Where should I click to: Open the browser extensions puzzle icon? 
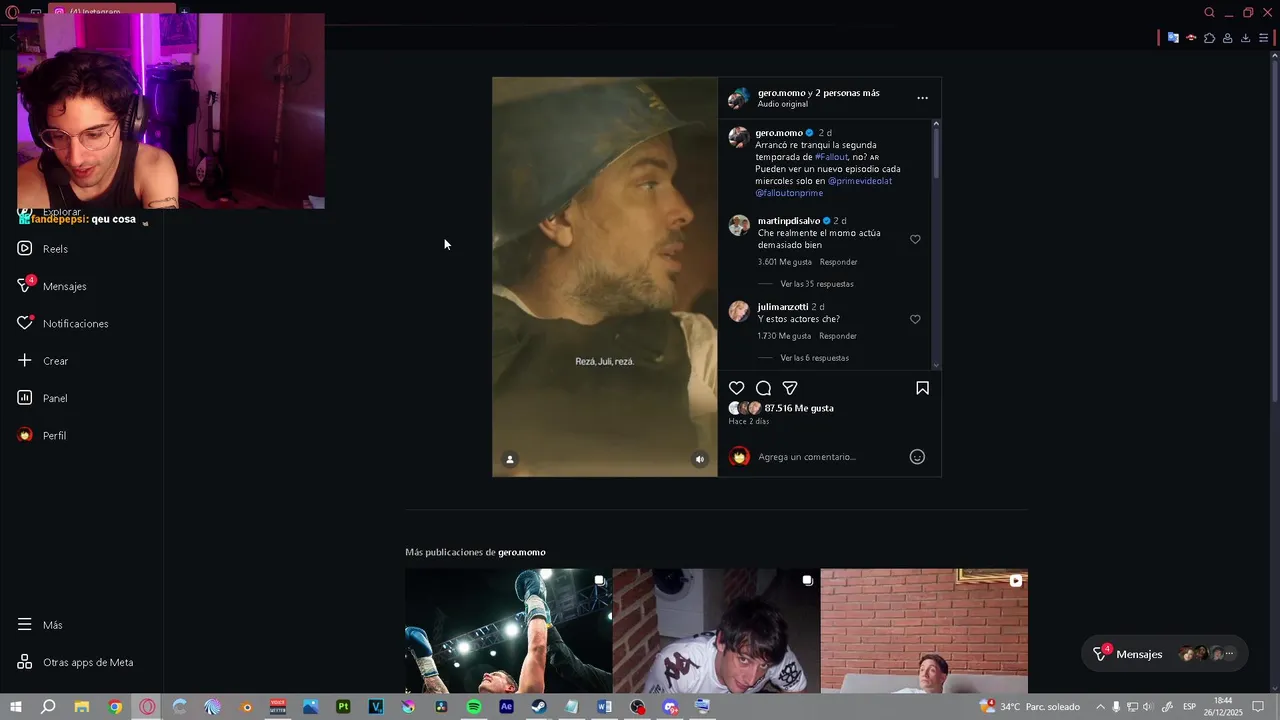[1209, 38]
